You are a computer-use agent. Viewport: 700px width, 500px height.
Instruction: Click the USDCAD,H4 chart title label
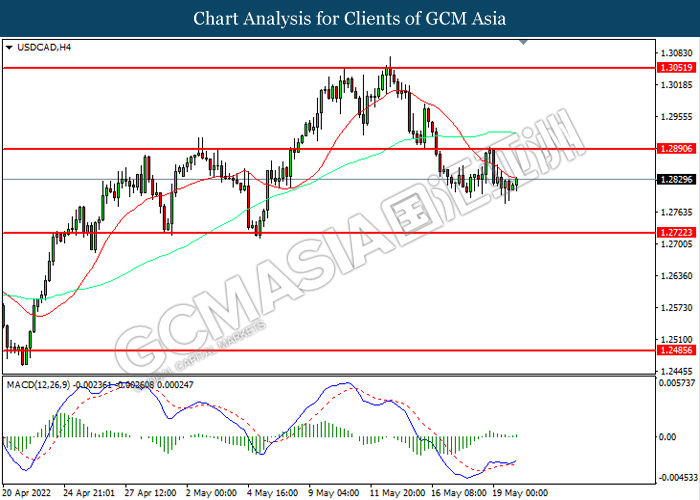click(x=44, y=47)
